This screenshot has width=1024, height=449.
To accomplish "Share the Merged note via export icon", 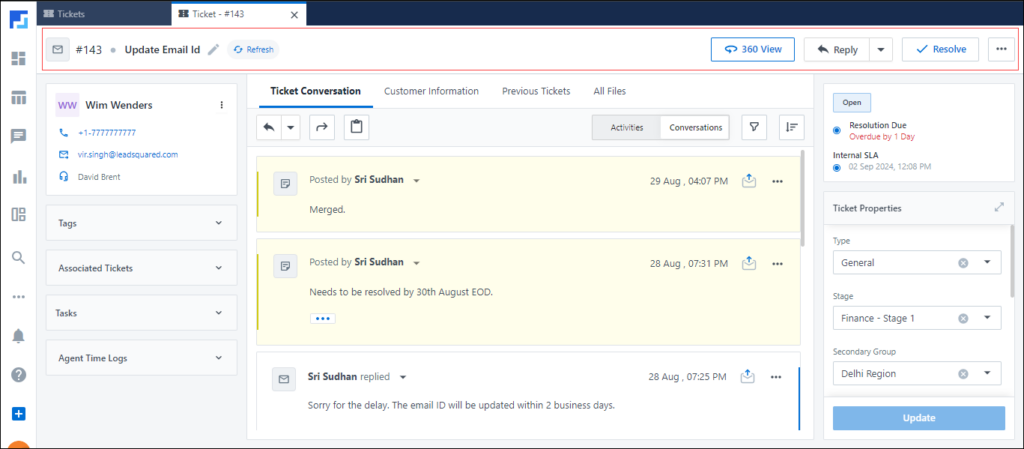I will coord(749,181).
